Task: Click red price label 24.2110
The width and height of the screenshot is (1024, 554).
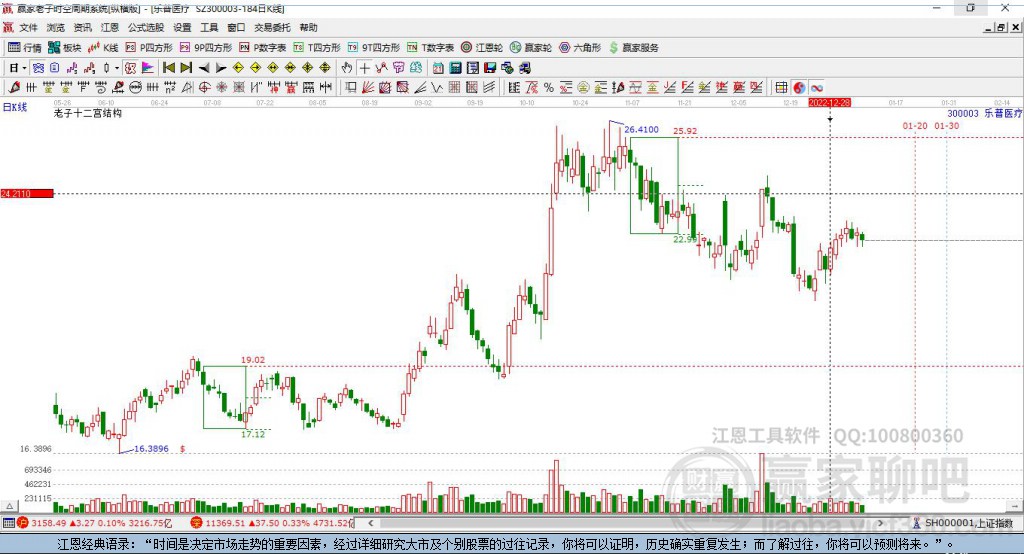Action: point(27,193)
